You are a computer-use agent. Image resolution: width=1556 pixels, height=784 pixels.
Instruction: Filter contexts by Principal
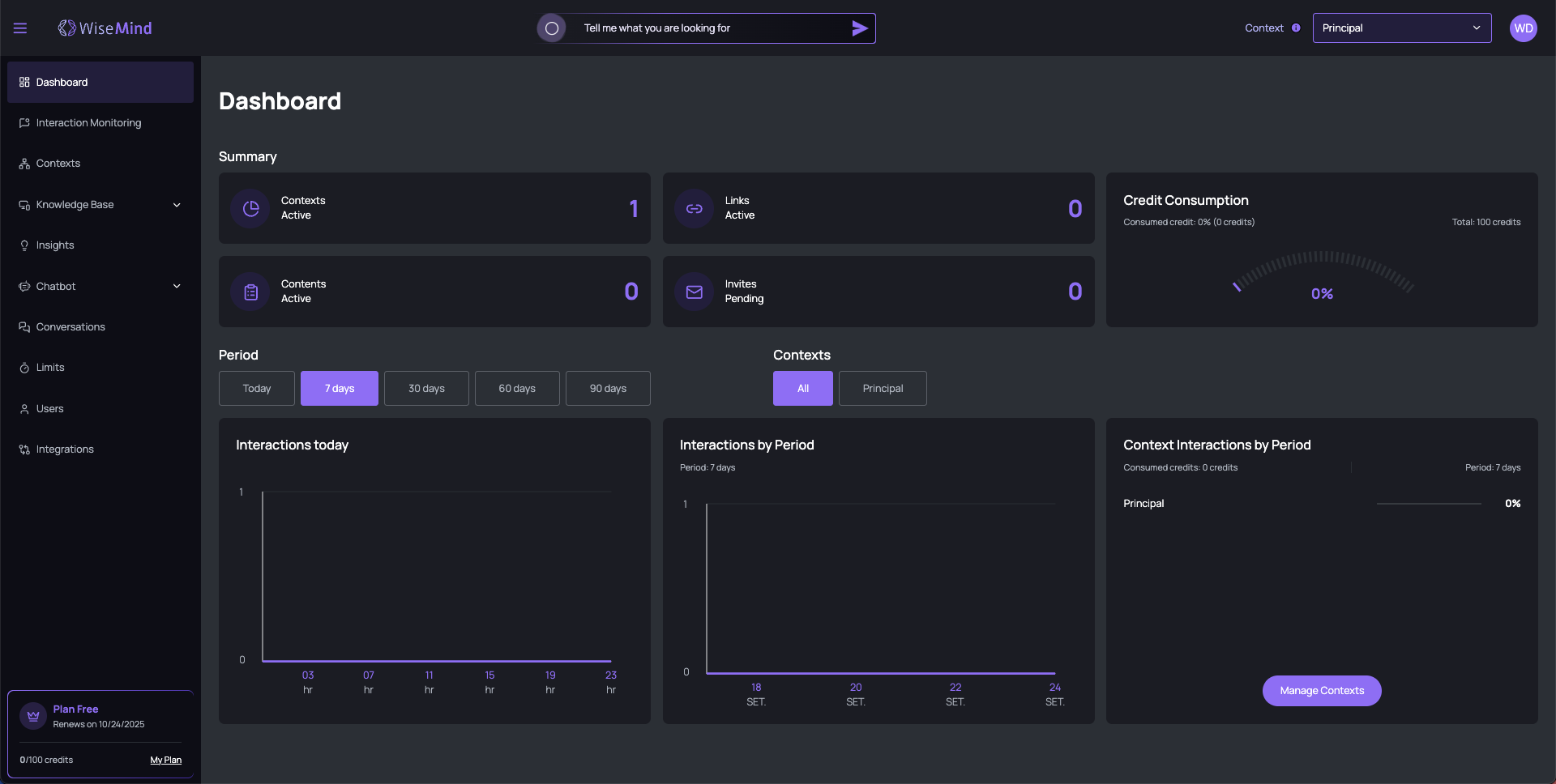[x=883, y=389]
